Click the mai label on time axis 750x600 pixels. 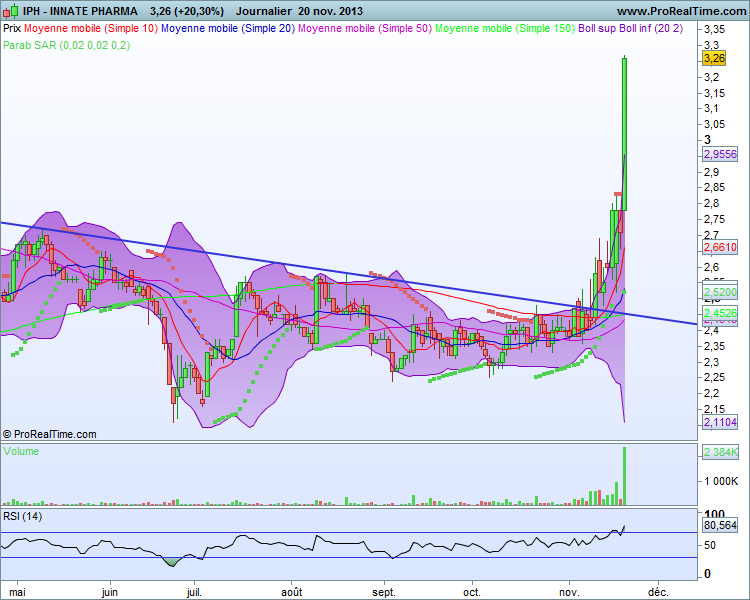18,592
